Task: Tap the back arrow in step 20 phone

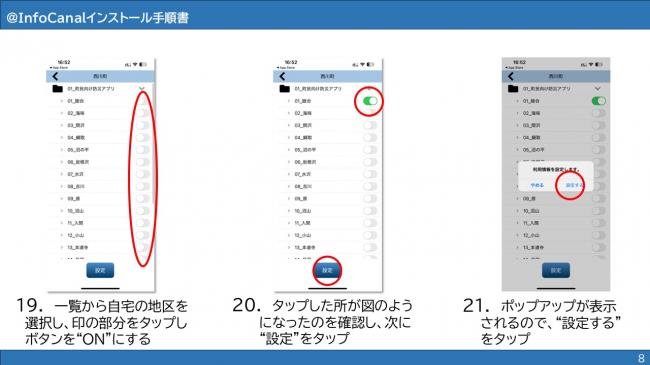Action: [x=283, y=76]
